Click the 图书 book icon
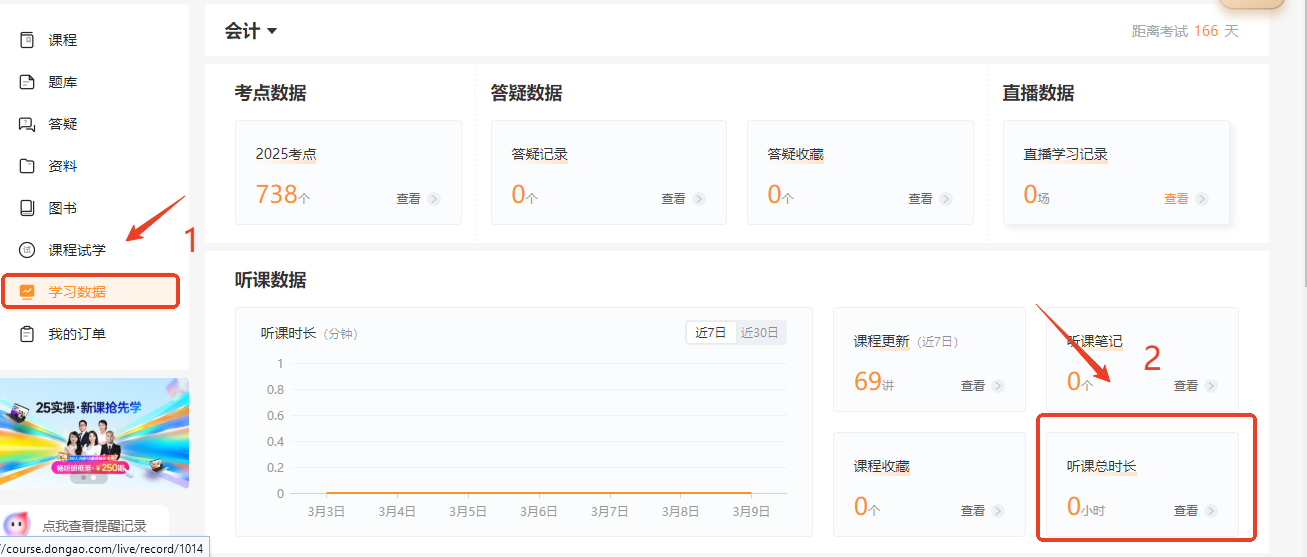 tap(27, 208)
